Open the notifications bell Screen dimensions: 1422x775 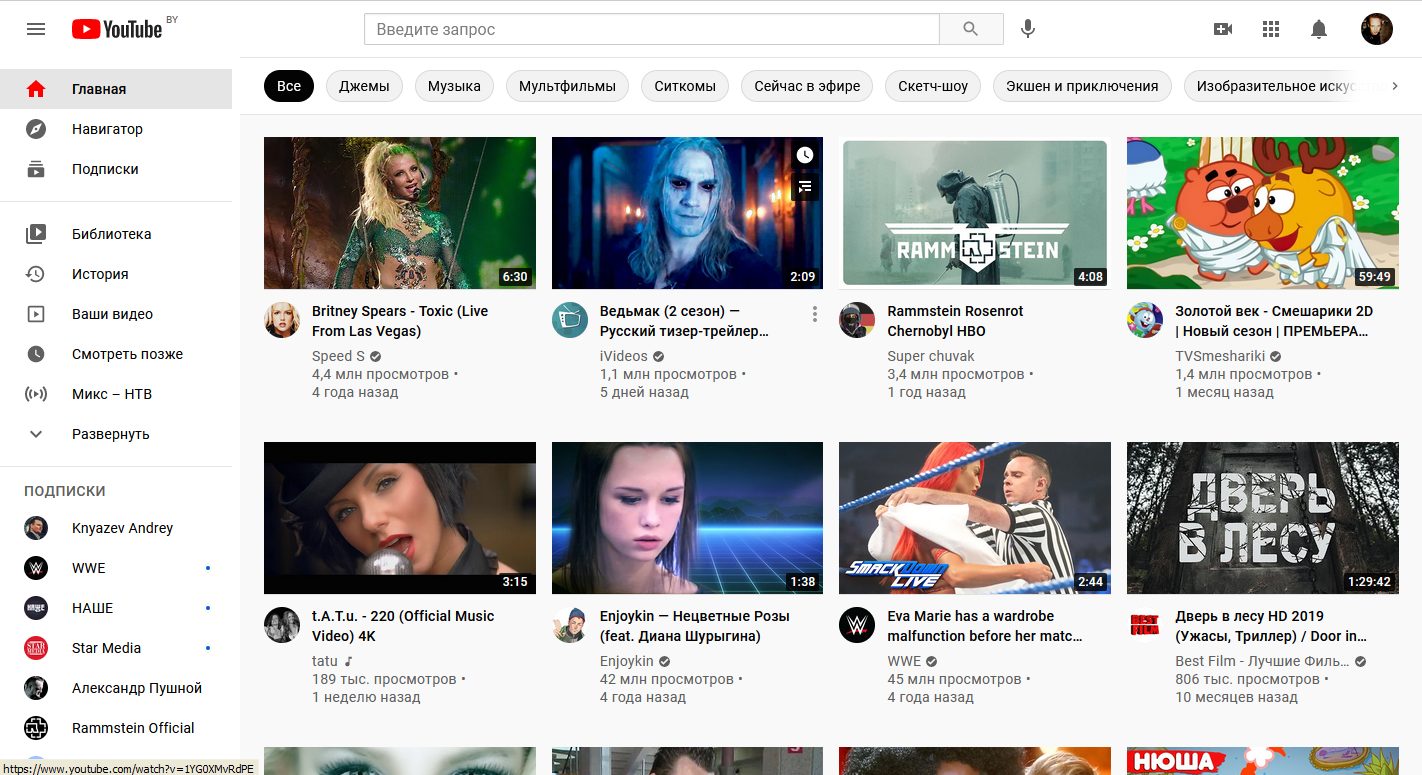pos(1319,29)
